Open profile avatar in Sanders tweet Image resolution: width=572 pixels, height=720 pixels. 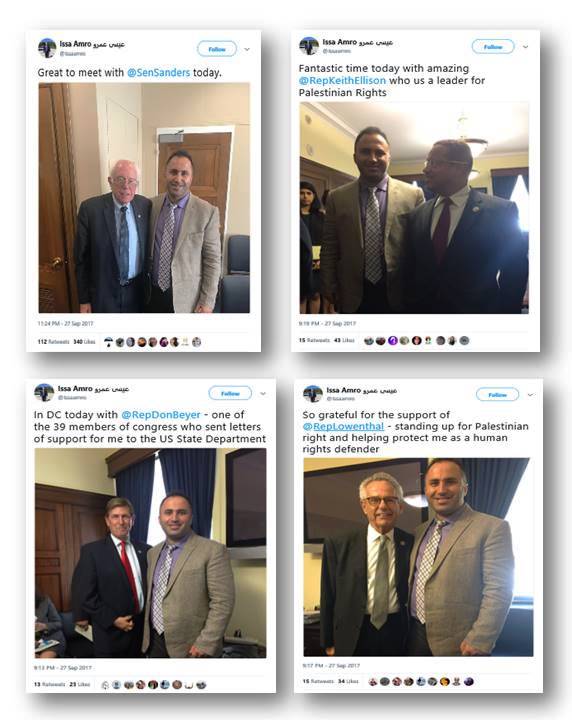47,48
